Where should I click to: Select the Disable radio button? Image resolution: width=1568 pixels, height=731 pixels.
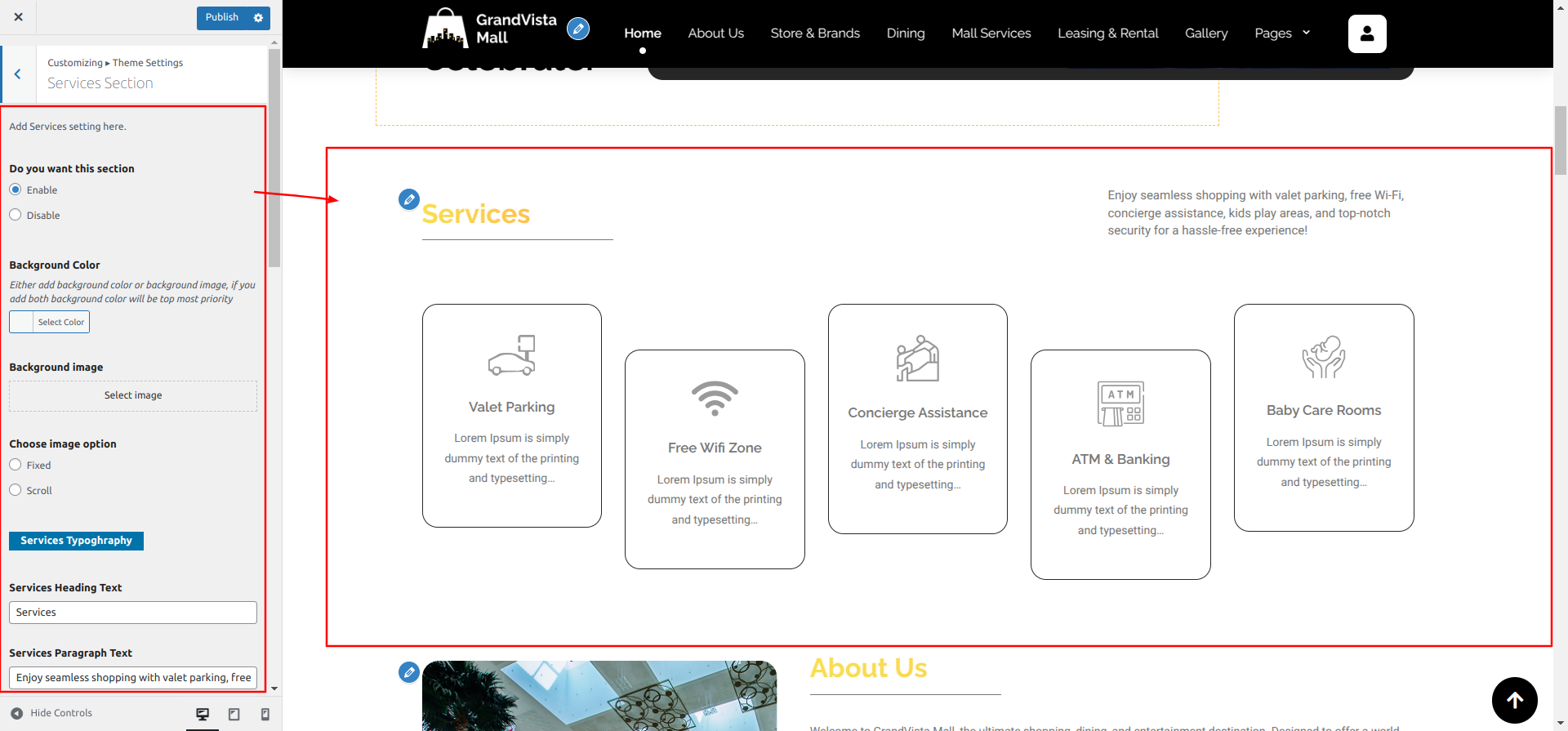16,215
